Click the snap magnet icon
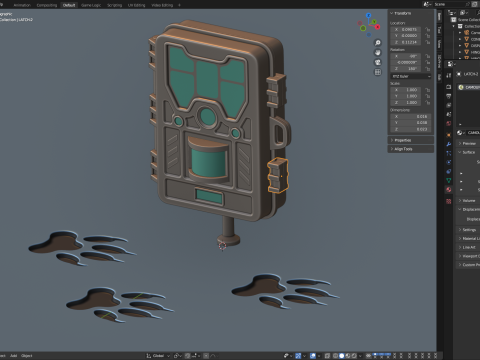 [188, 356]
